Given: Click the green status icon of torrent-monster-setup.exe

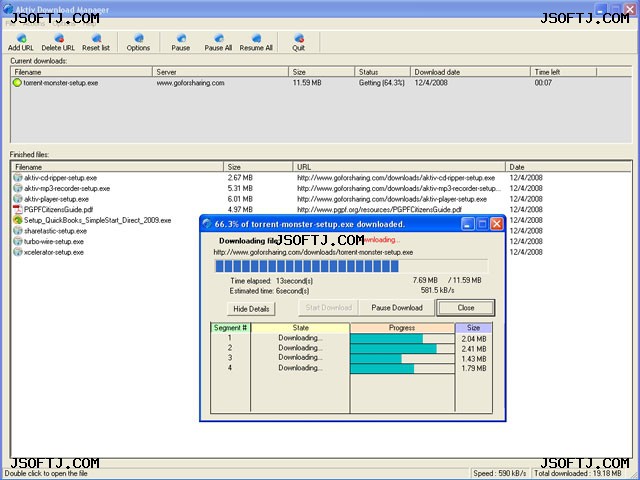Looking at the screenshot, I should coord(17,83).
